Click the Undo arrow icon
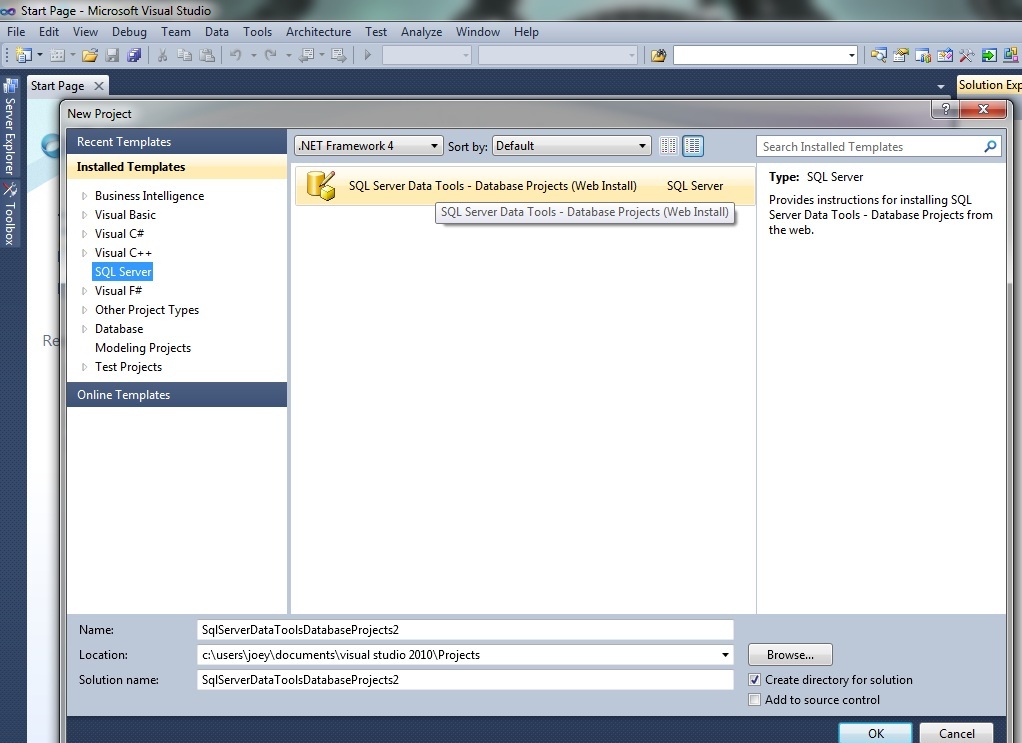 [236, 55]
